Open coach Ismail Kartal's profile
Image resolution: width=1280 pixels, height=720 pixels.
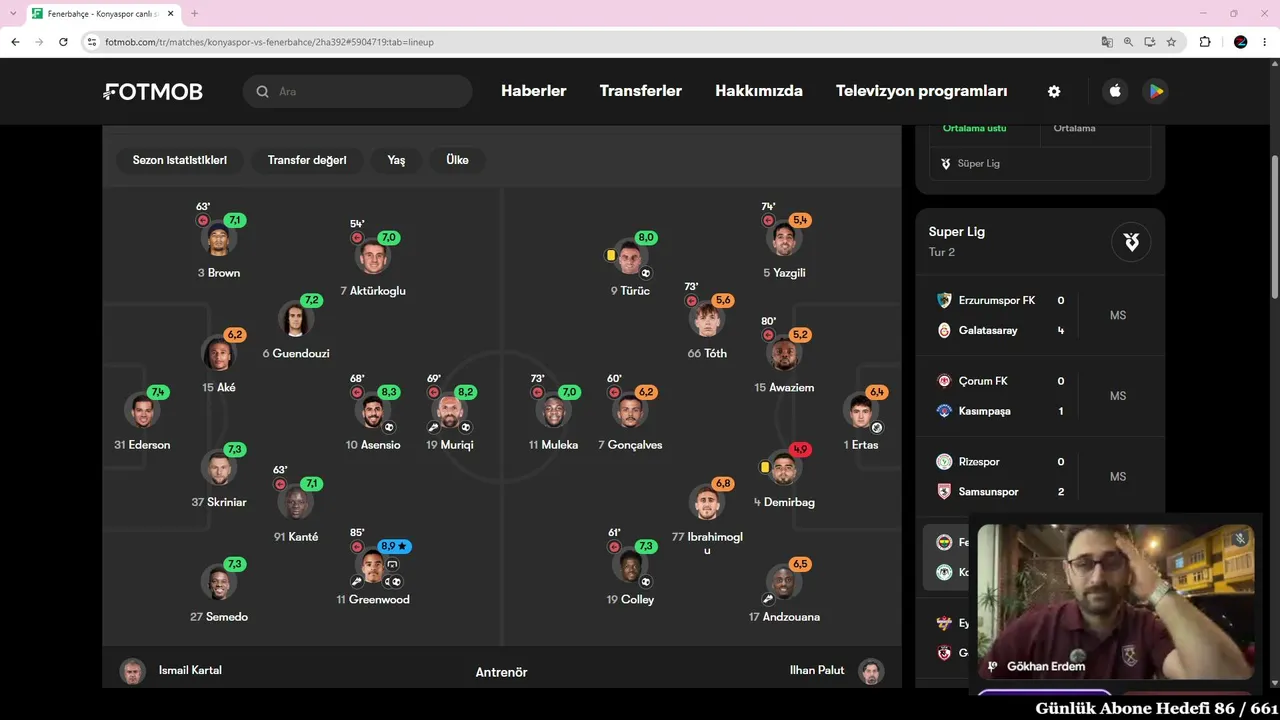point(171,671)
